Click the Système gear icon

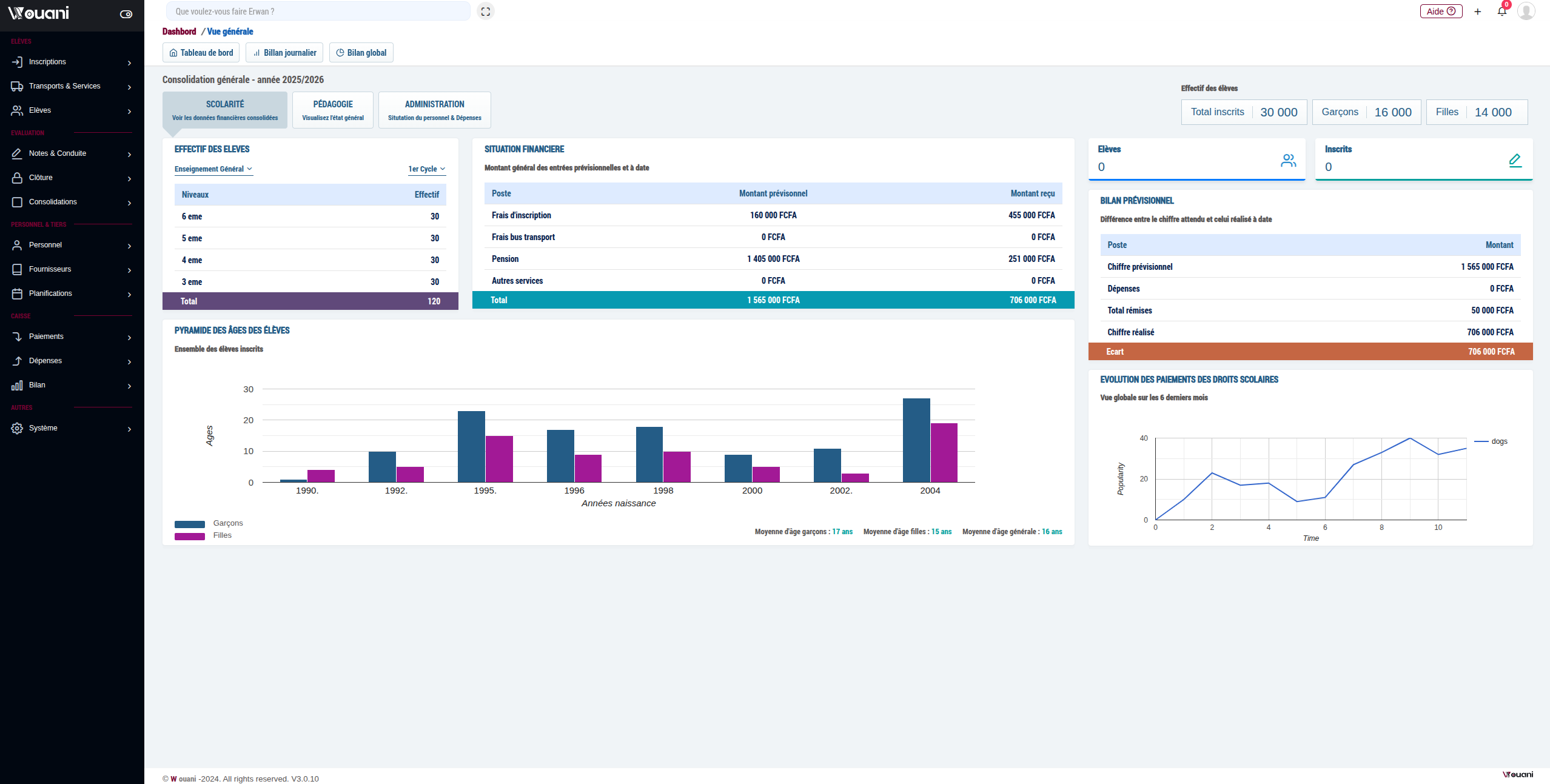click(x=17, y=428)
